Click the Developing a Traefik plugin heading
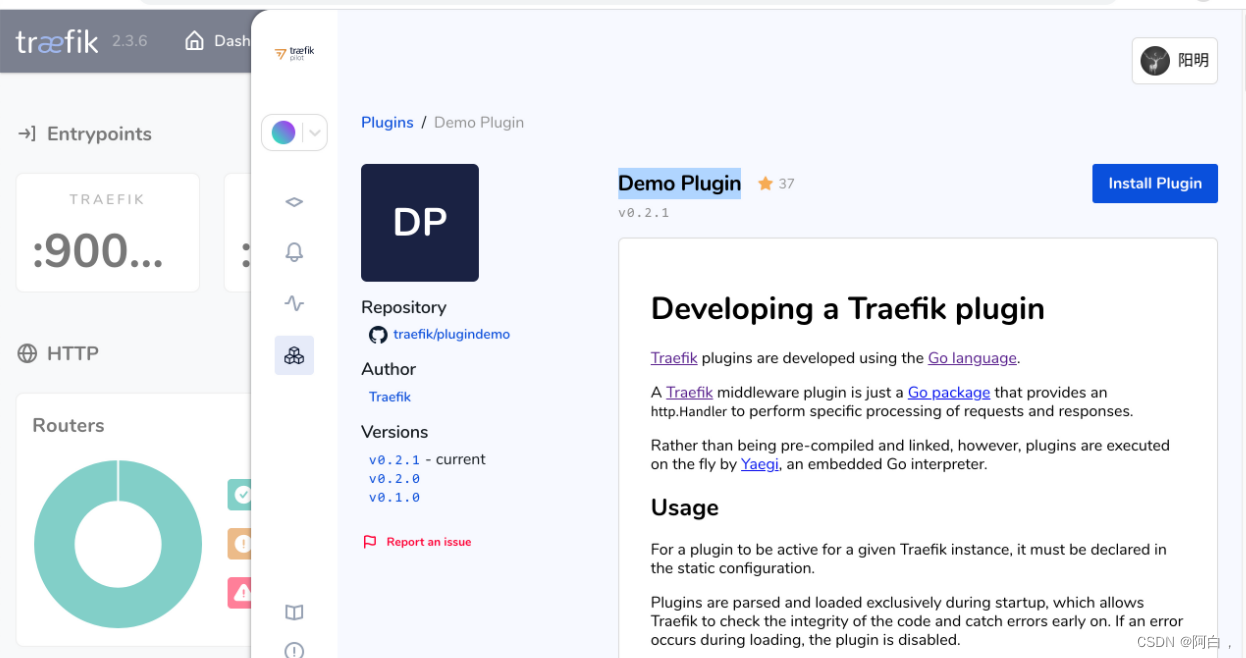This screenshot has width=1246, height=658. [848, 309]
